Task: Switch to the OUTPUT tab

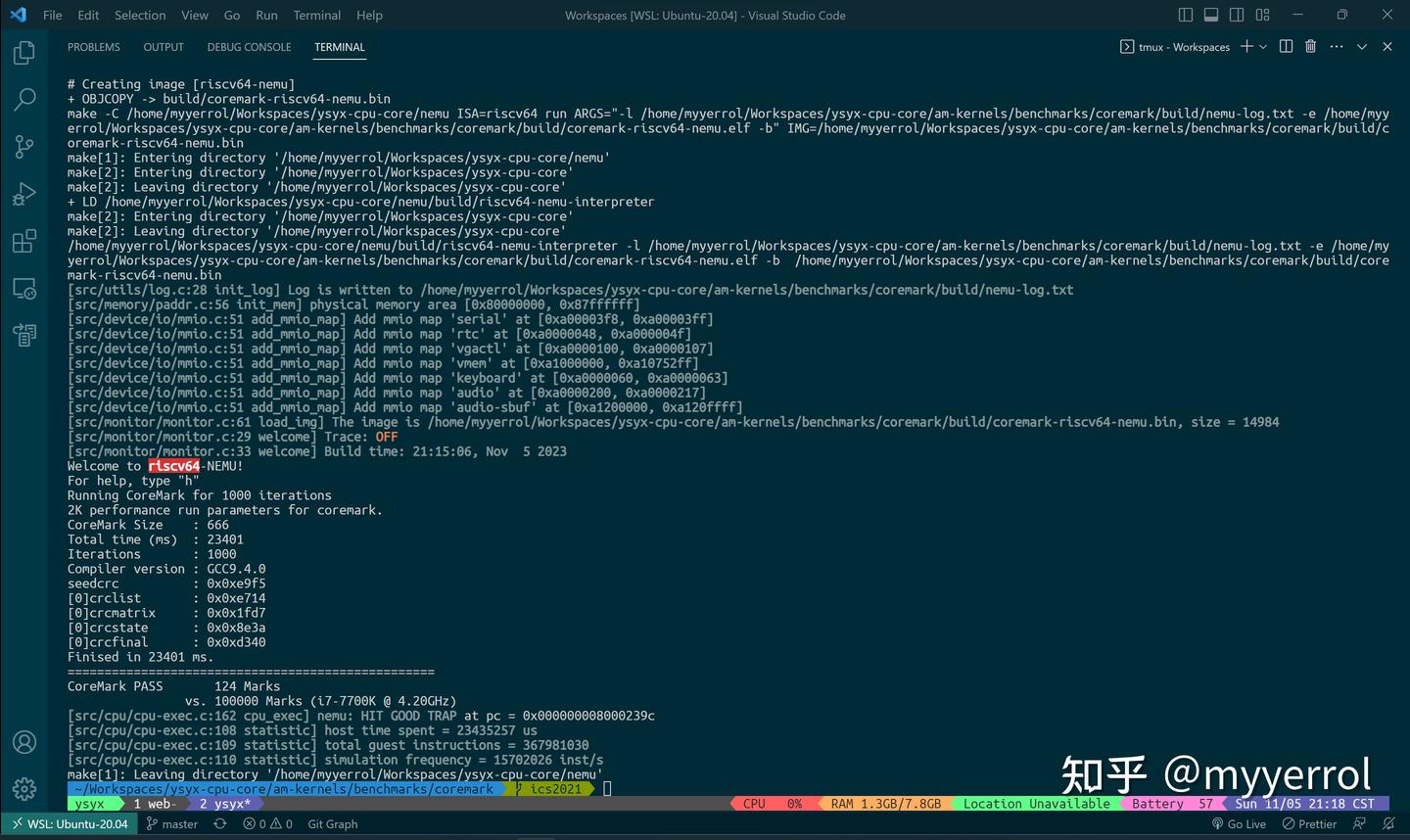Action: [164, 47]
